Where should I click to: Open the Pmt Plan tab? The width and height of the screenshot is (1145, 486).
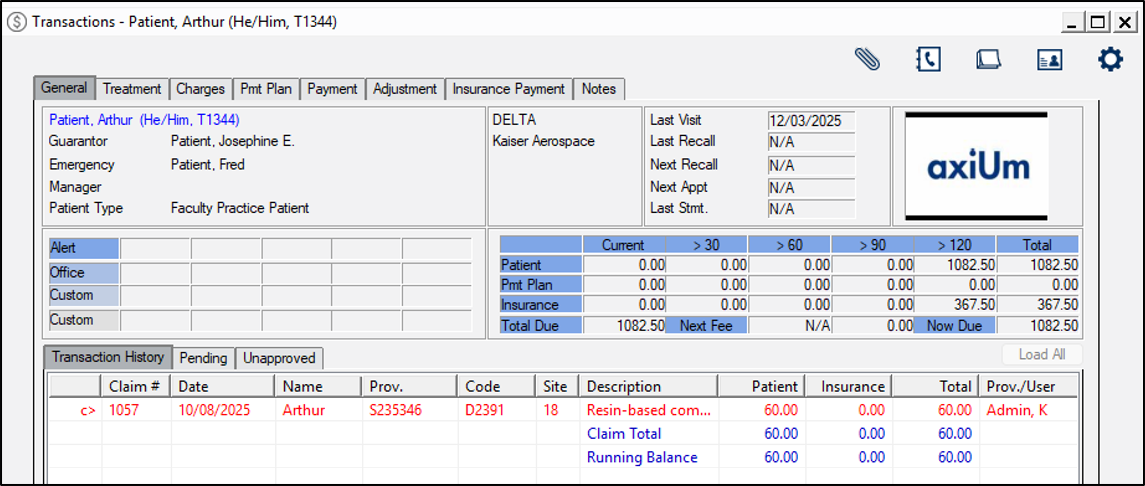(266, 89)
